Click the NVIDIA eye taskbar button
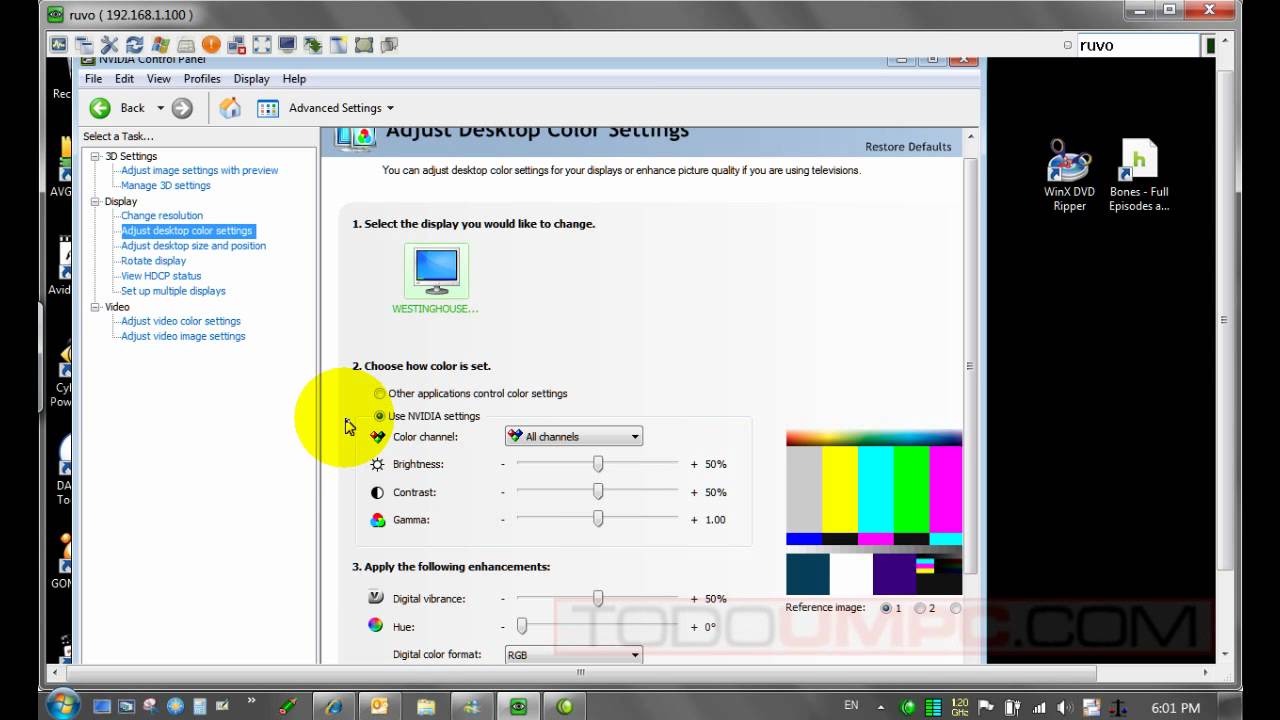Image resolution: width=1280 pixels, height=720 pixels. tap(518, 706)
